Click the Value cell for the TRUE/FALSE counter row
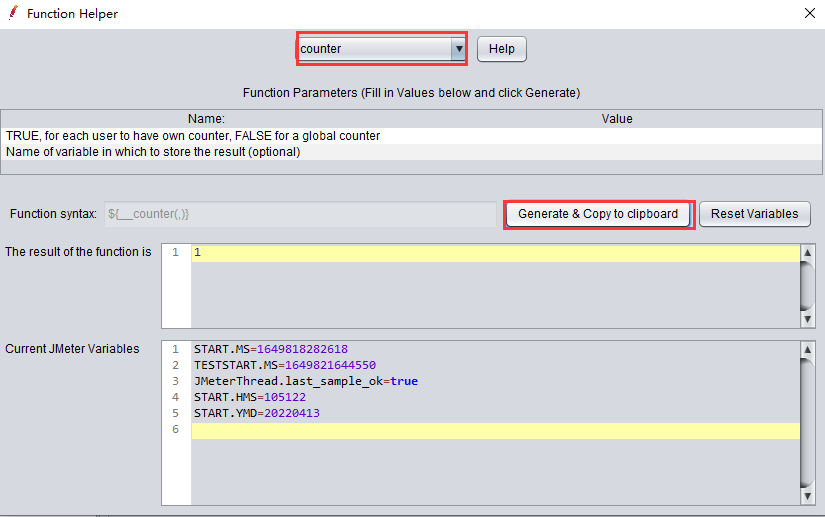 617,136
